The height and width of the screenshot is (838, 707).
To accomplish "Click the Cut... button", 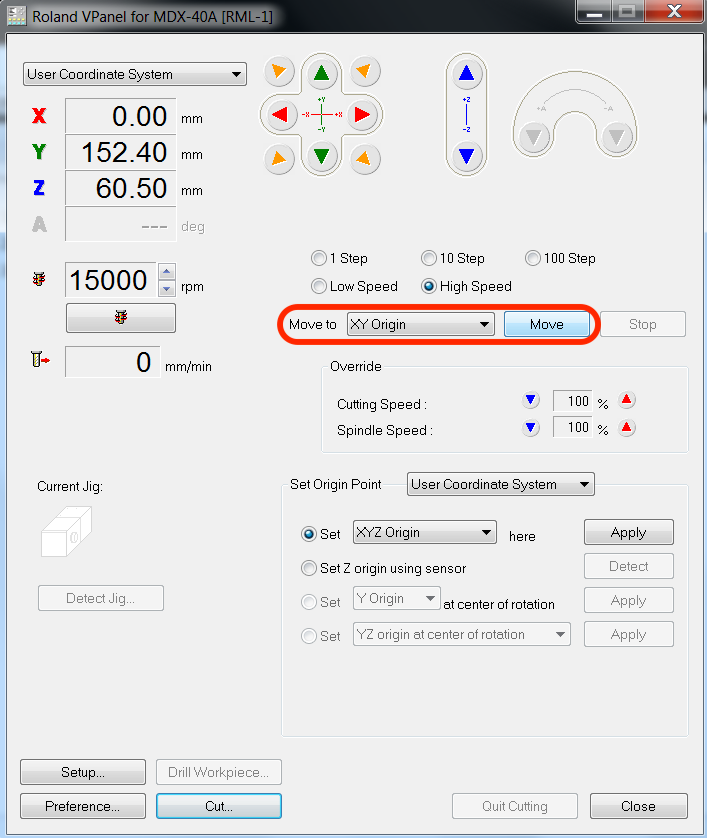I will click(219, 806).
